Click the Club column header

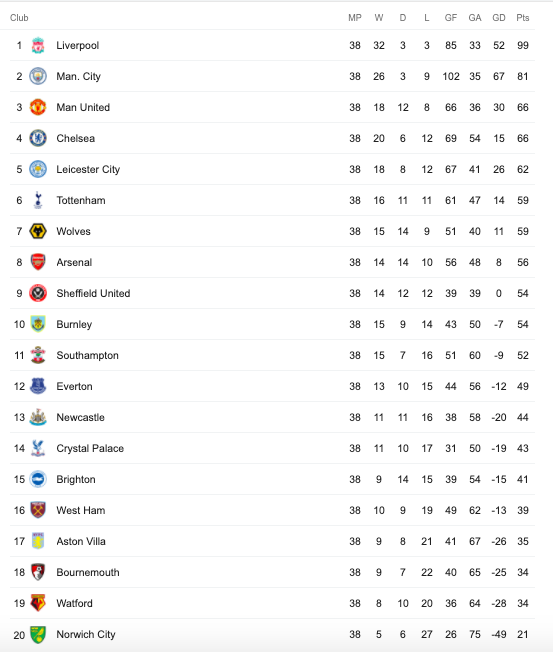click(19, 17)
